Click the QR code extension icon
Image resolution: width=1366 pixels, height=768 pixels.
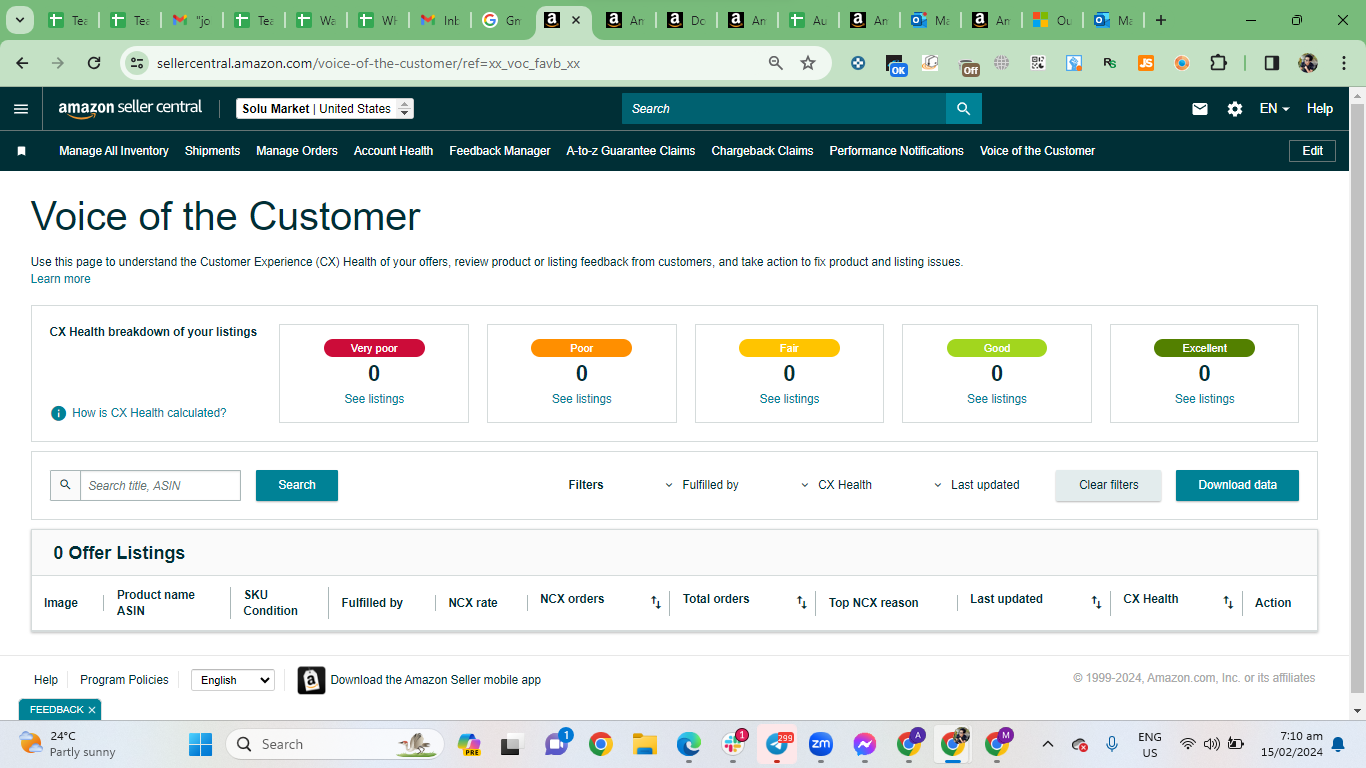(1038, 63)
